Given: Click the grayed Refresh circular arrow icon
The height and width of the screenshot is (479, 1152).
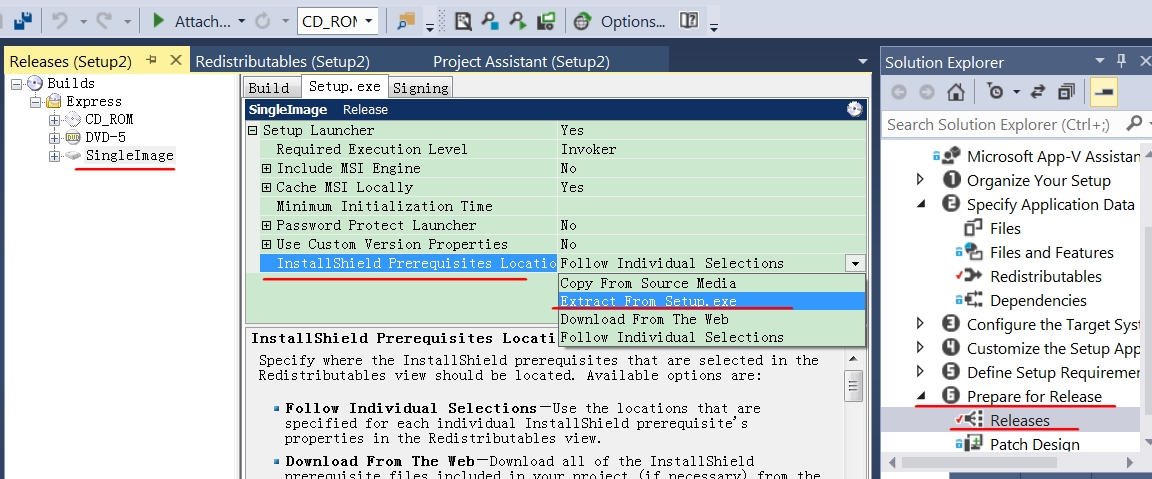Looking at the screenshot, I should click(x=263, y=21).
